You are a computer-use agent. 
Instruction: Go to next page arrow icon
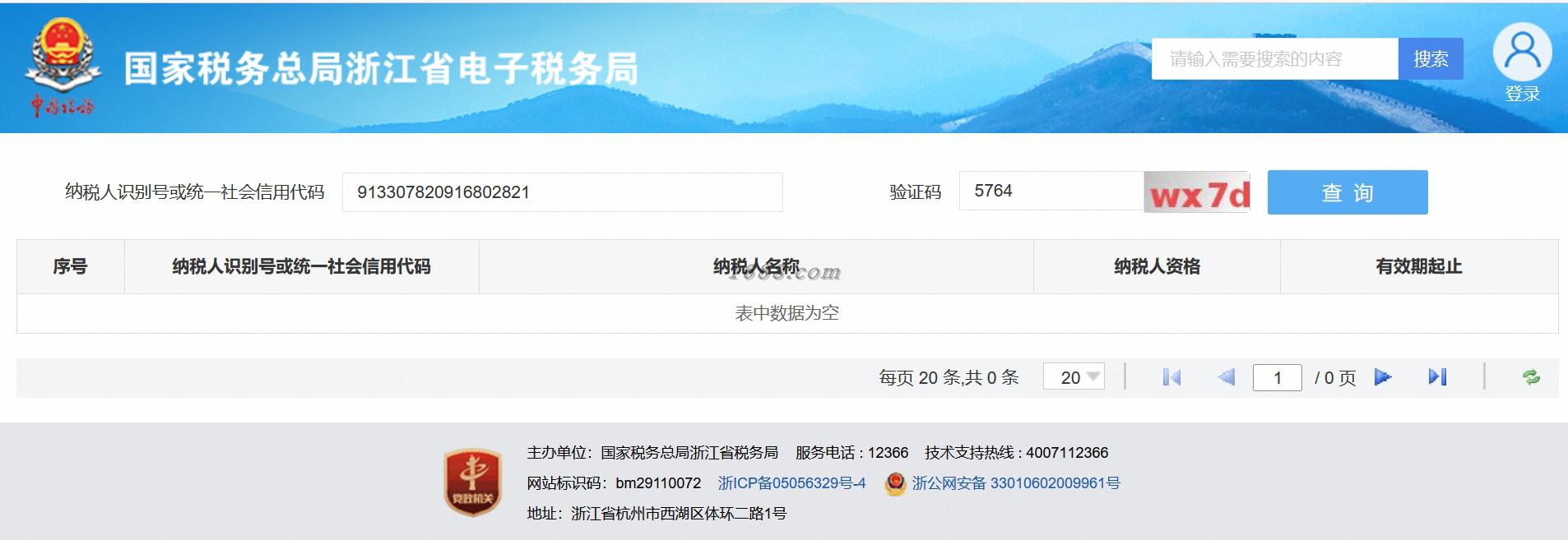click(1383, 377)
